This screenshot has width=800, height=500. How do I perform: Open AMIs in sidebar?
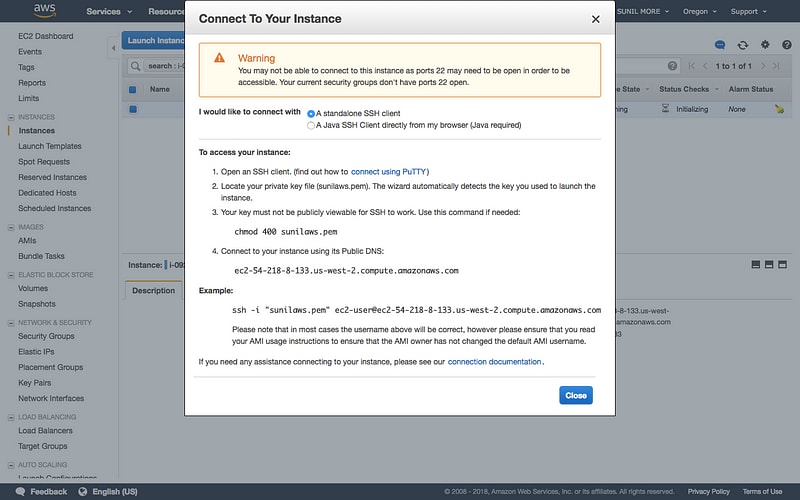tap(27, 240)
